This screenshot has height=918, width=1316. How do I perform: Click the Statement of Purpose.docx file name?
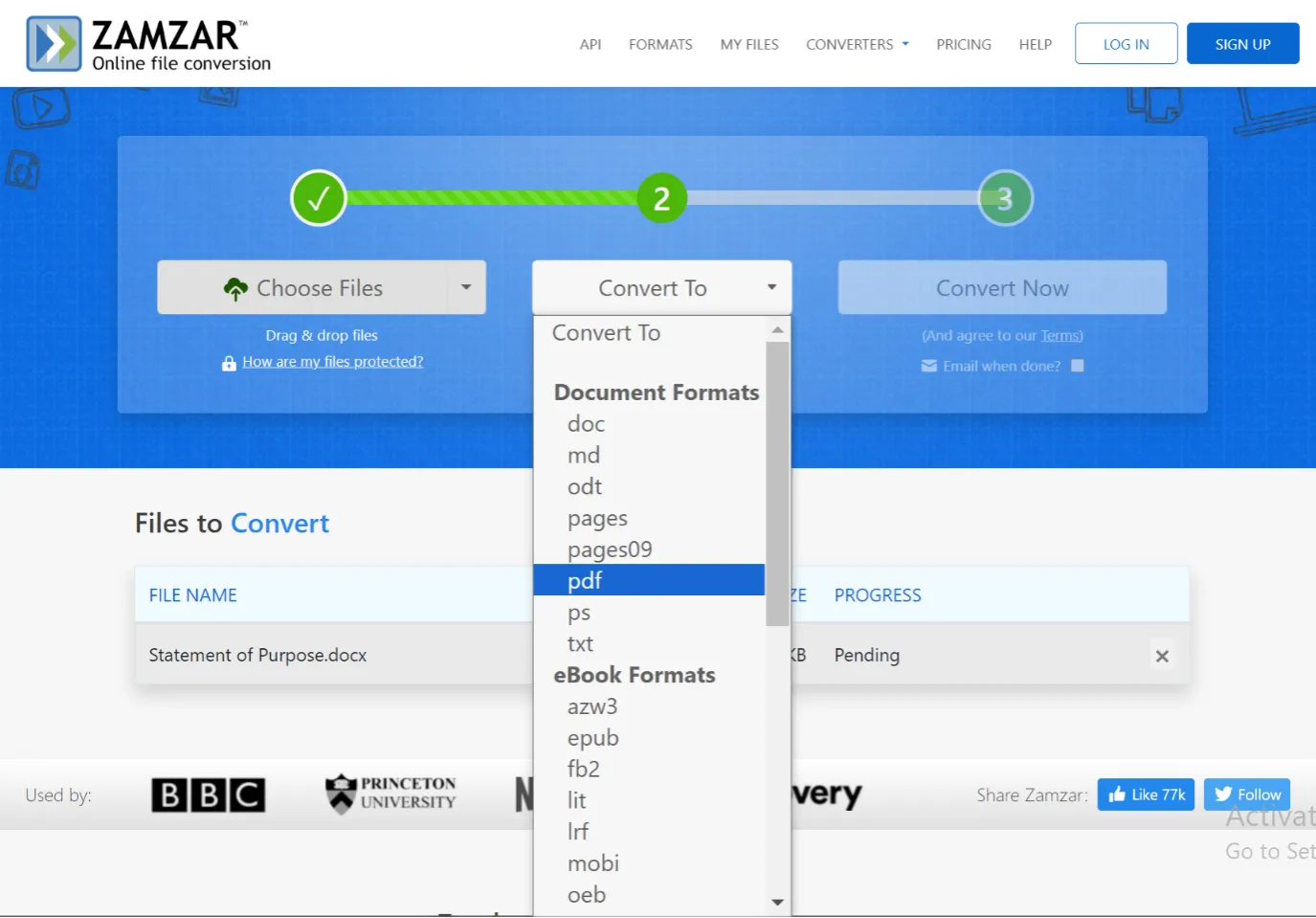(257, 656)
